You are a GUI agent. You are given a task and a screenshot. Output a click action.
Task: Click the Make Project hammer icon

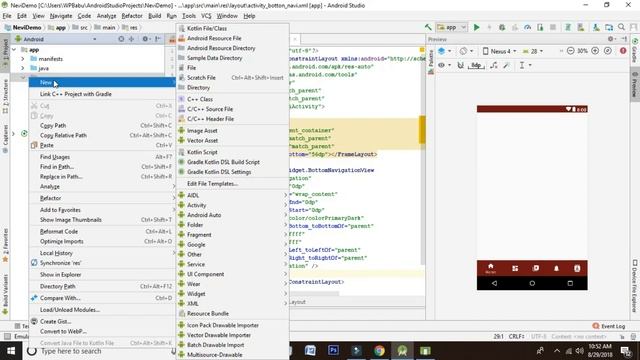point(428,27)
